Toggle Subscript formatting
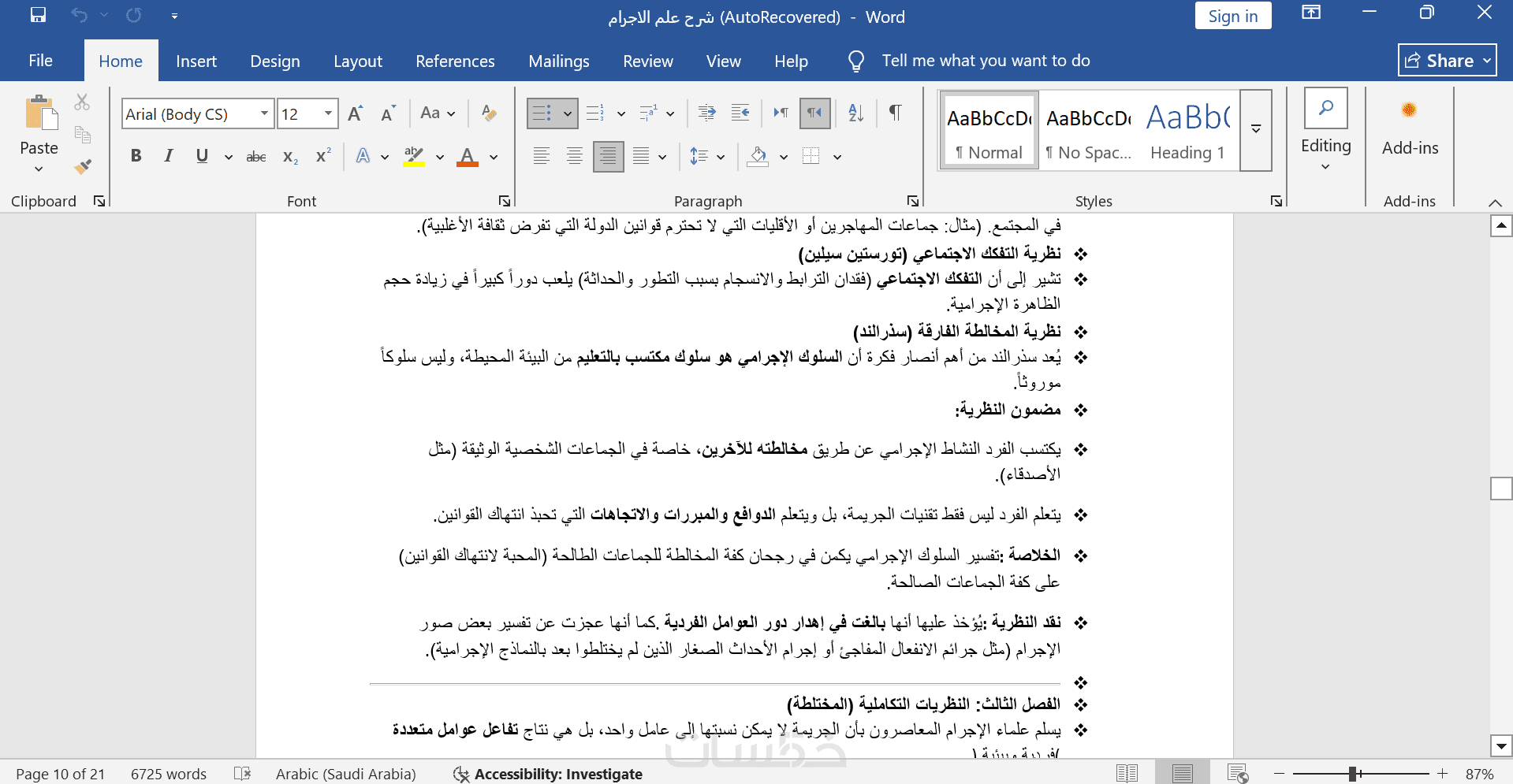 (x=290, y=157)
